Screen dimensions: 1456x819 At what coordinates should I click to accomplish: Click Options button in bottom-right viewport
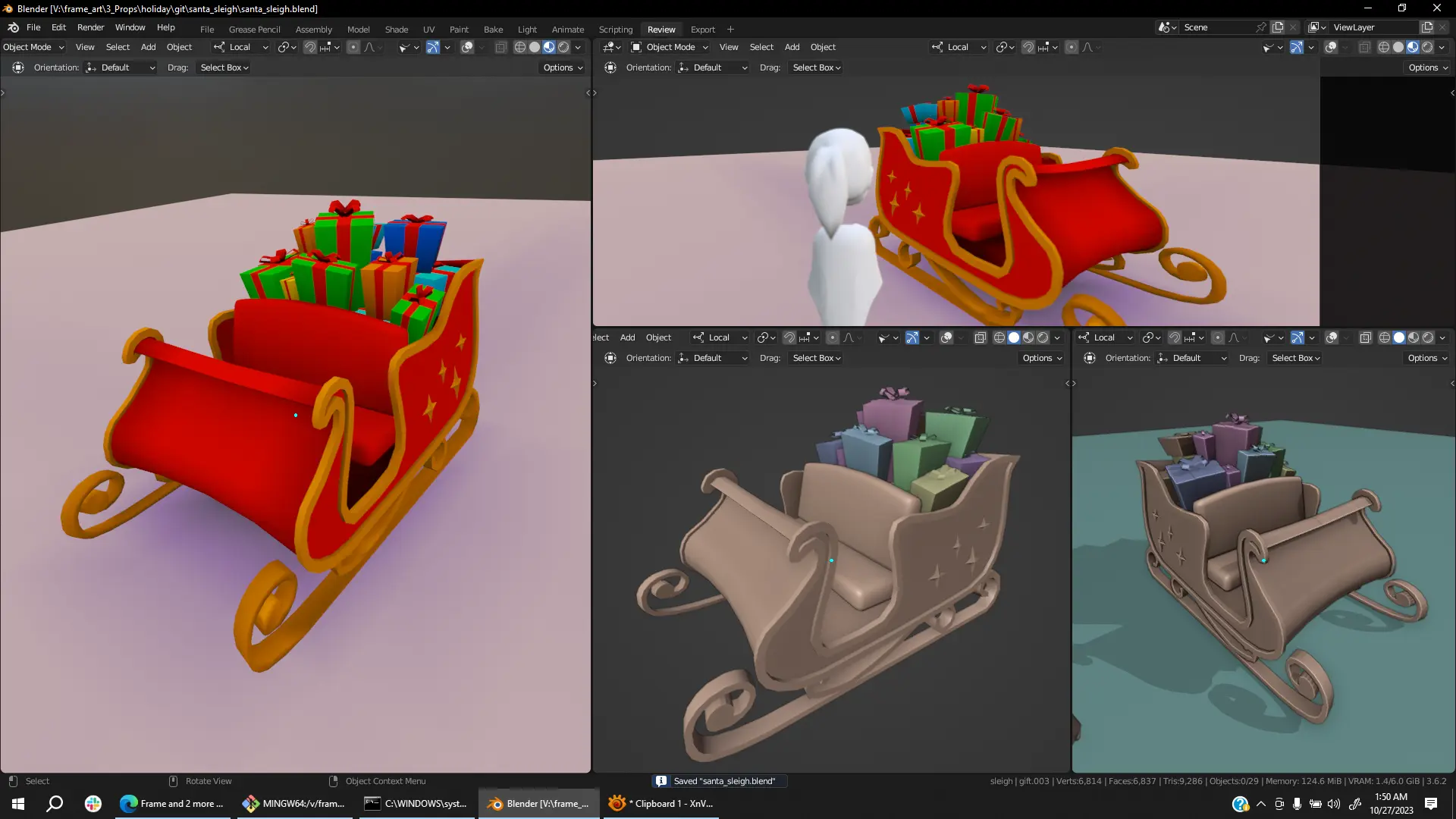pos(1427,358)
